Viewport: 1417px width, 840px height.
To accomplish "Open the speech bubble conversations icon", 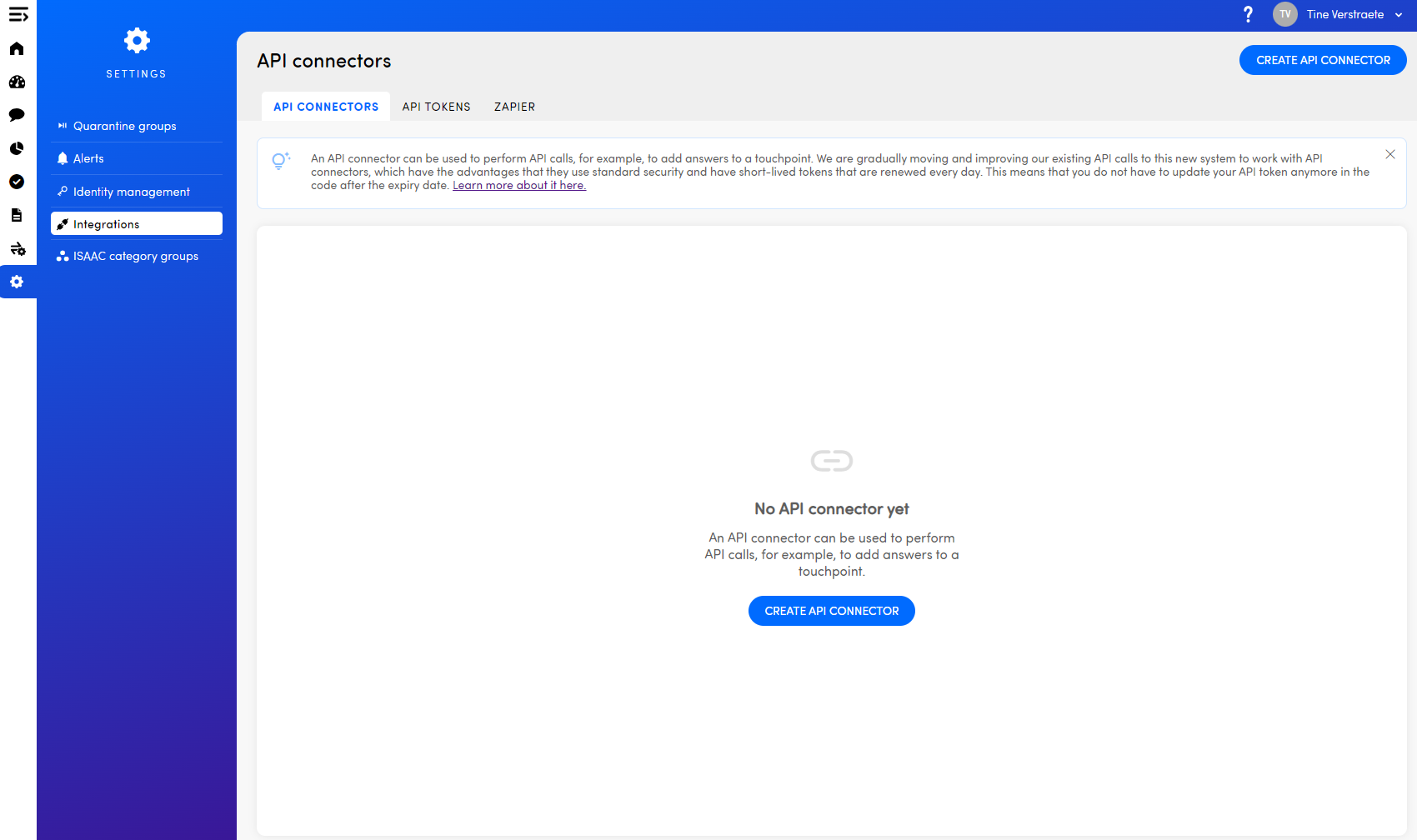I will (x=17, y=115).
